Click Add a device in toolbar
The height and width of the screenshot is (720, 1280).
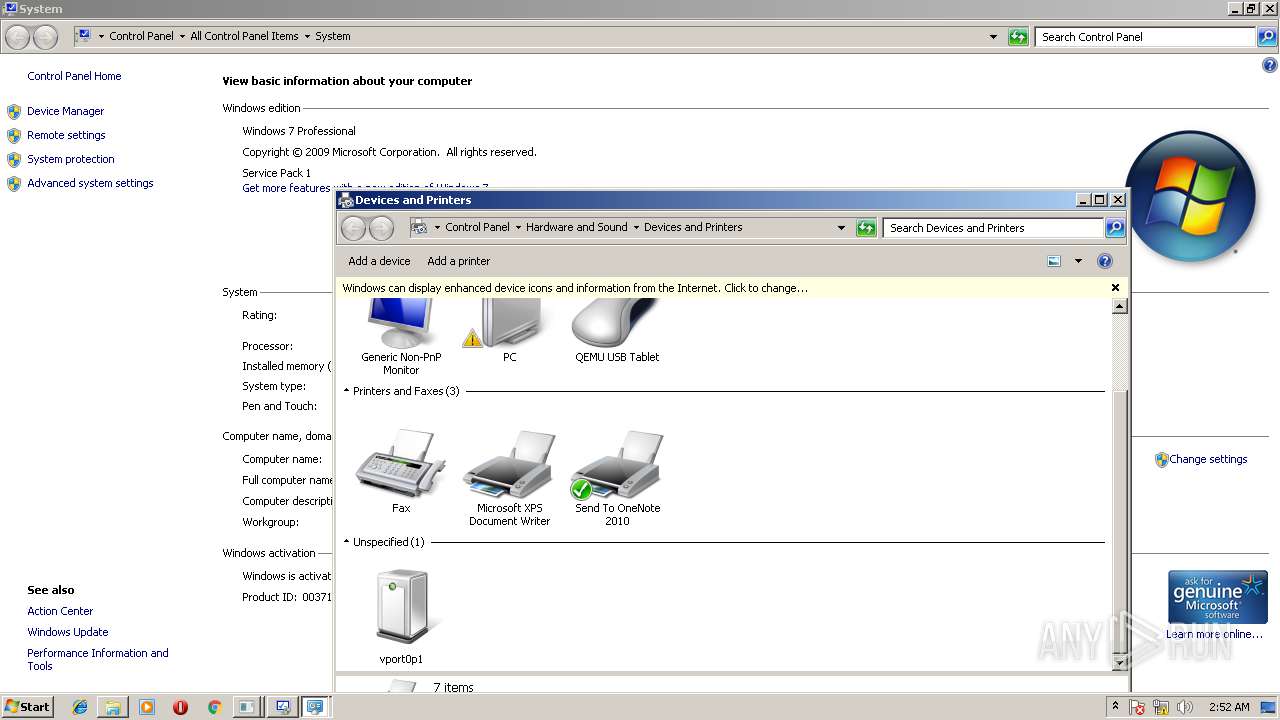tap(379, 261)
